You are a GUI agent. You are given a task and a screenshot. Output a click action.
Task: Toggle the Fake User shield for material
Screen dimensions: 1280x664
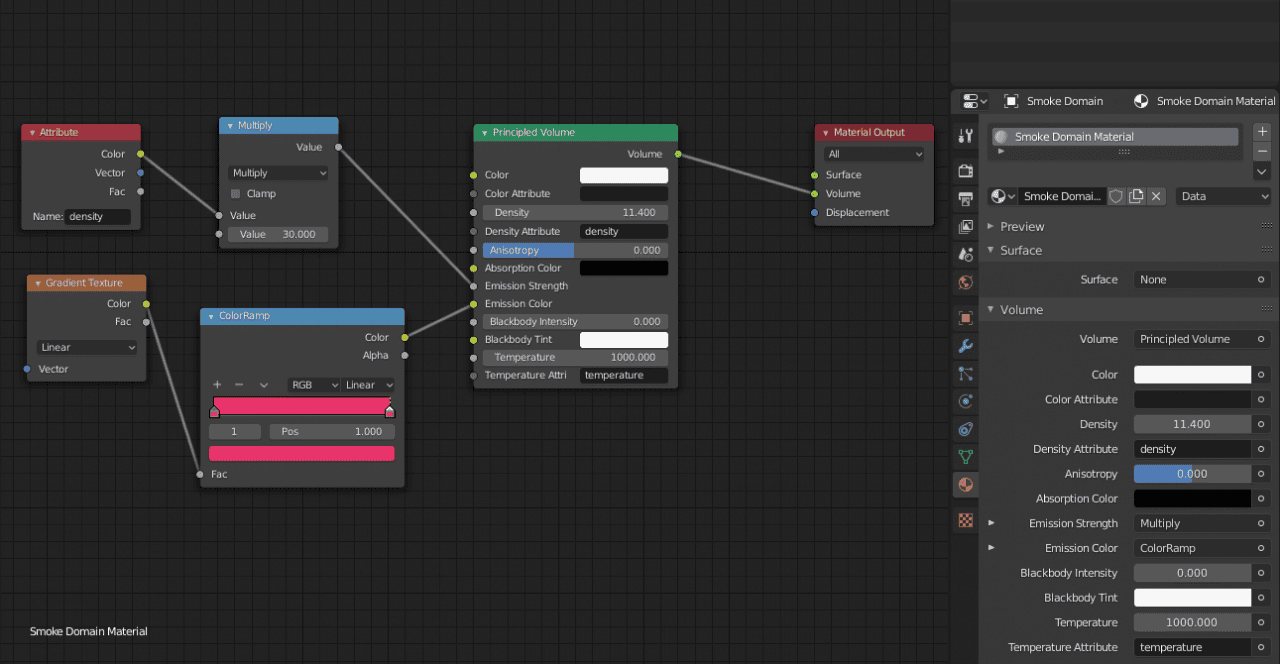pos(1117,196)
